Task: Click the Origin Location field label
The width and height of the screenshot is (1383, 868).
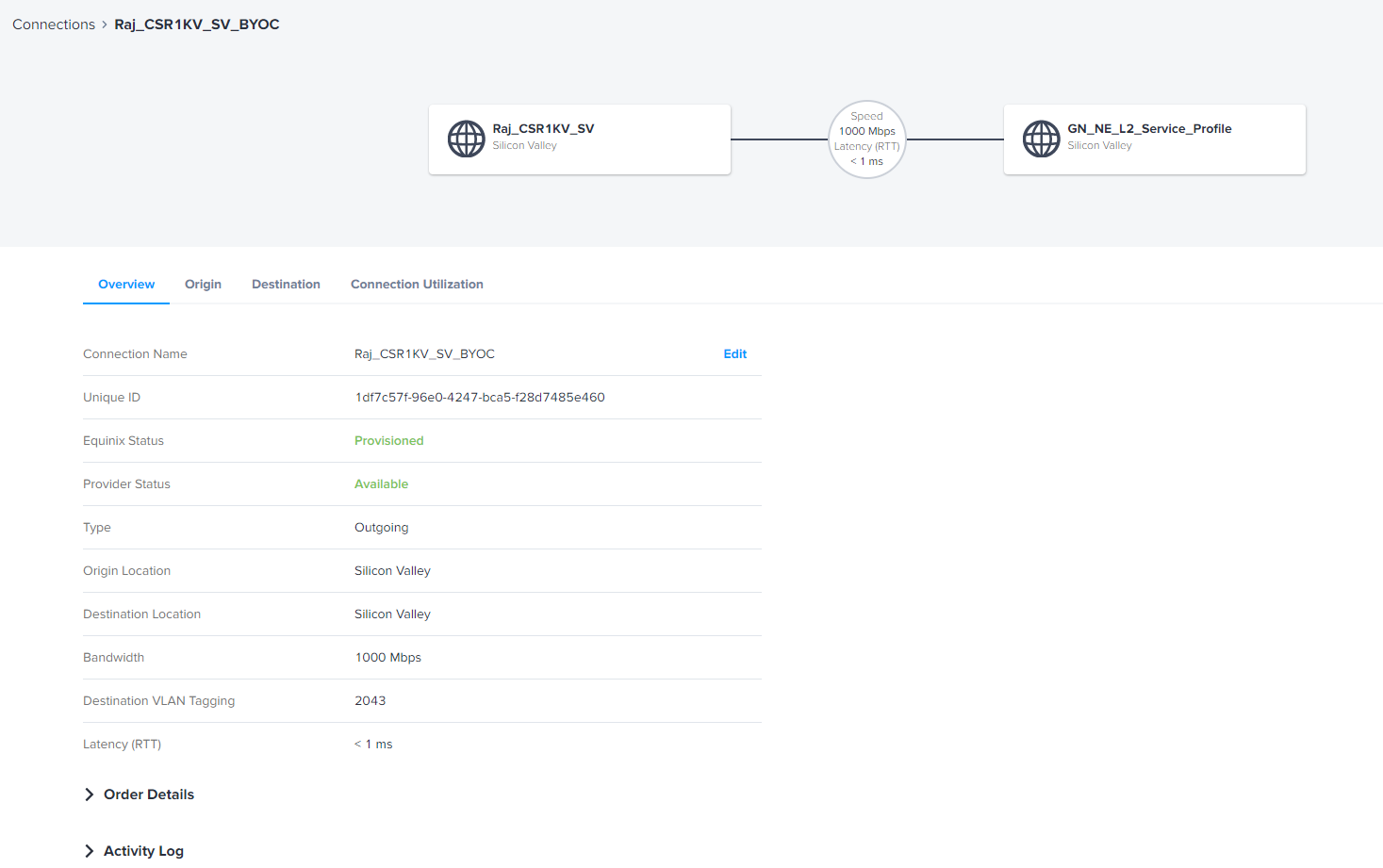Action: pos(126,571)
